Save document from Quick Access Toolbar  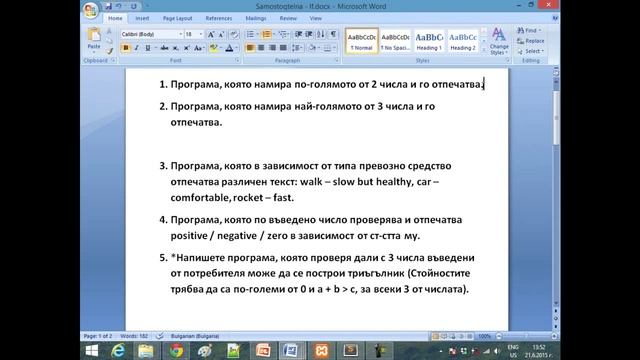108,6
